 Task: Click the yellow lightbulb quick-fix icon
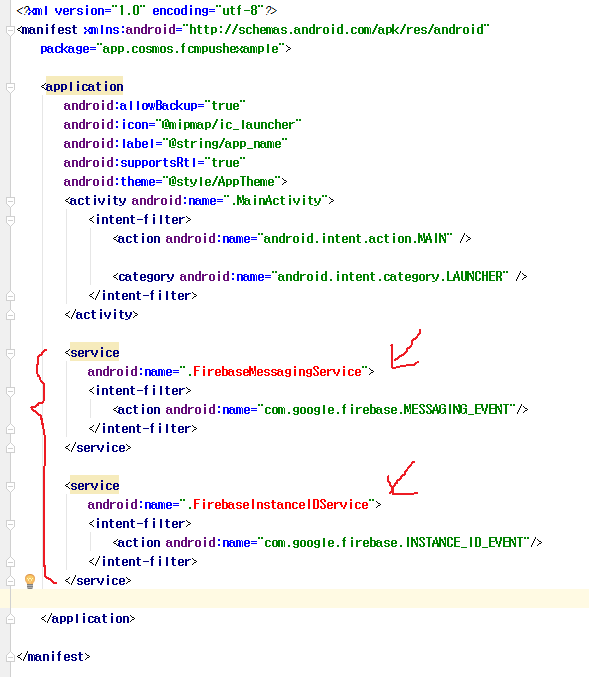click(30, 581)
